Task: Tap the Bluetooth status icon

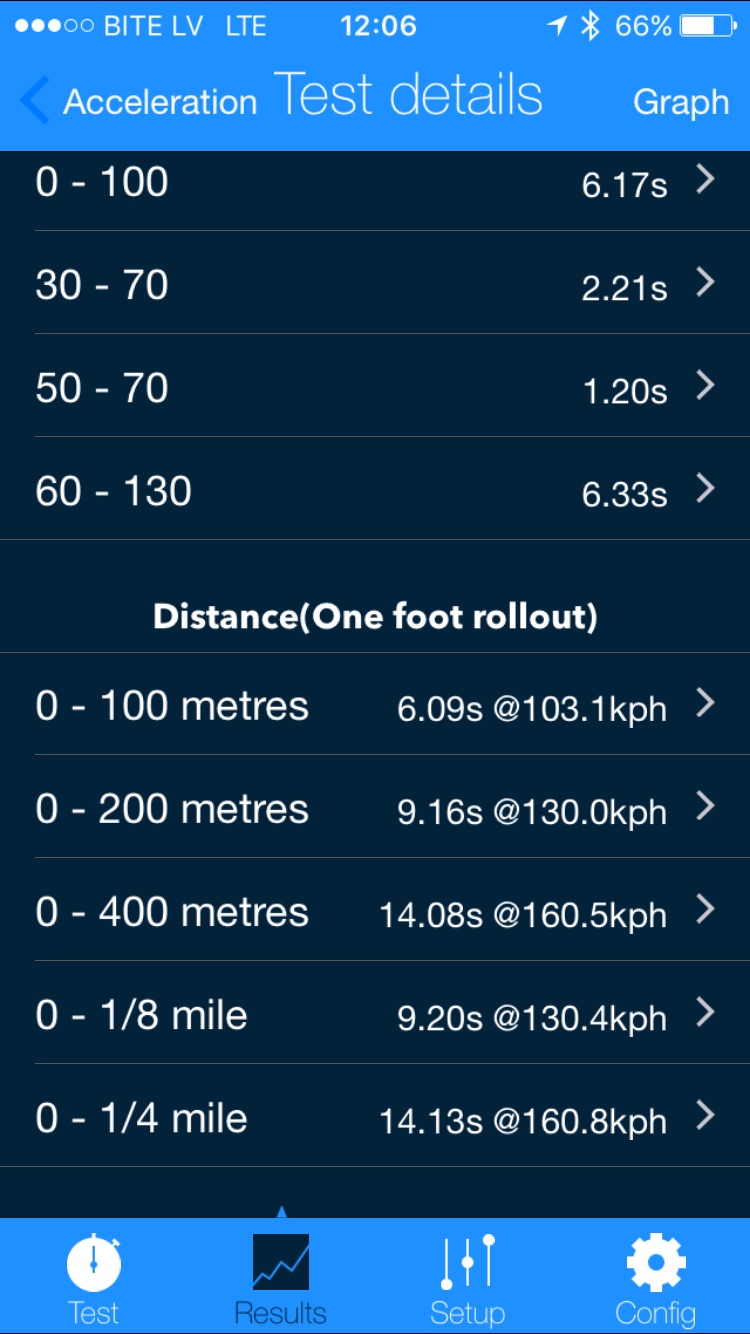Action: (590, 26)
